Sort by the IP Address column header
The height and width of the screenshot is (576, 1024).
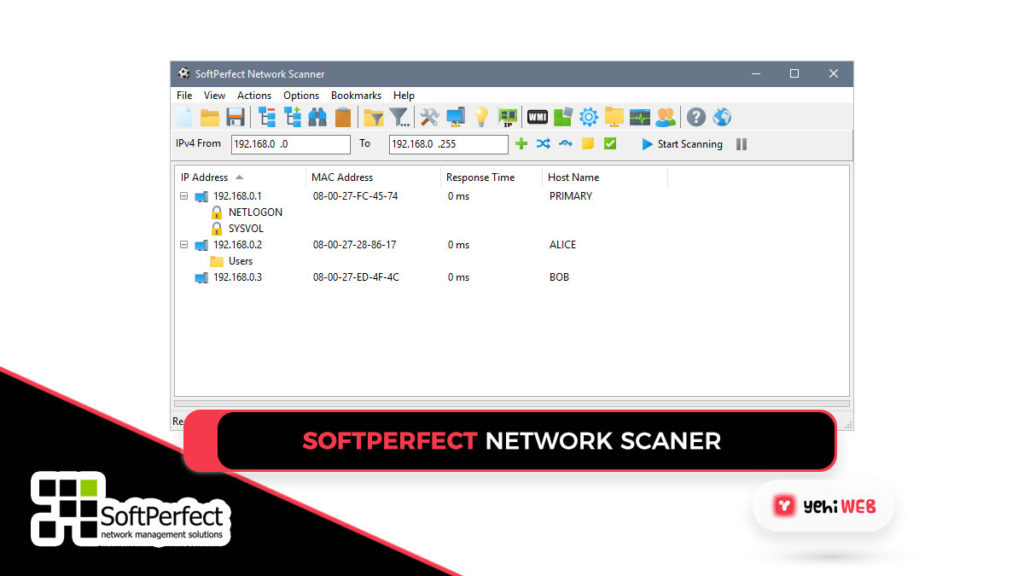click(205, 177)
